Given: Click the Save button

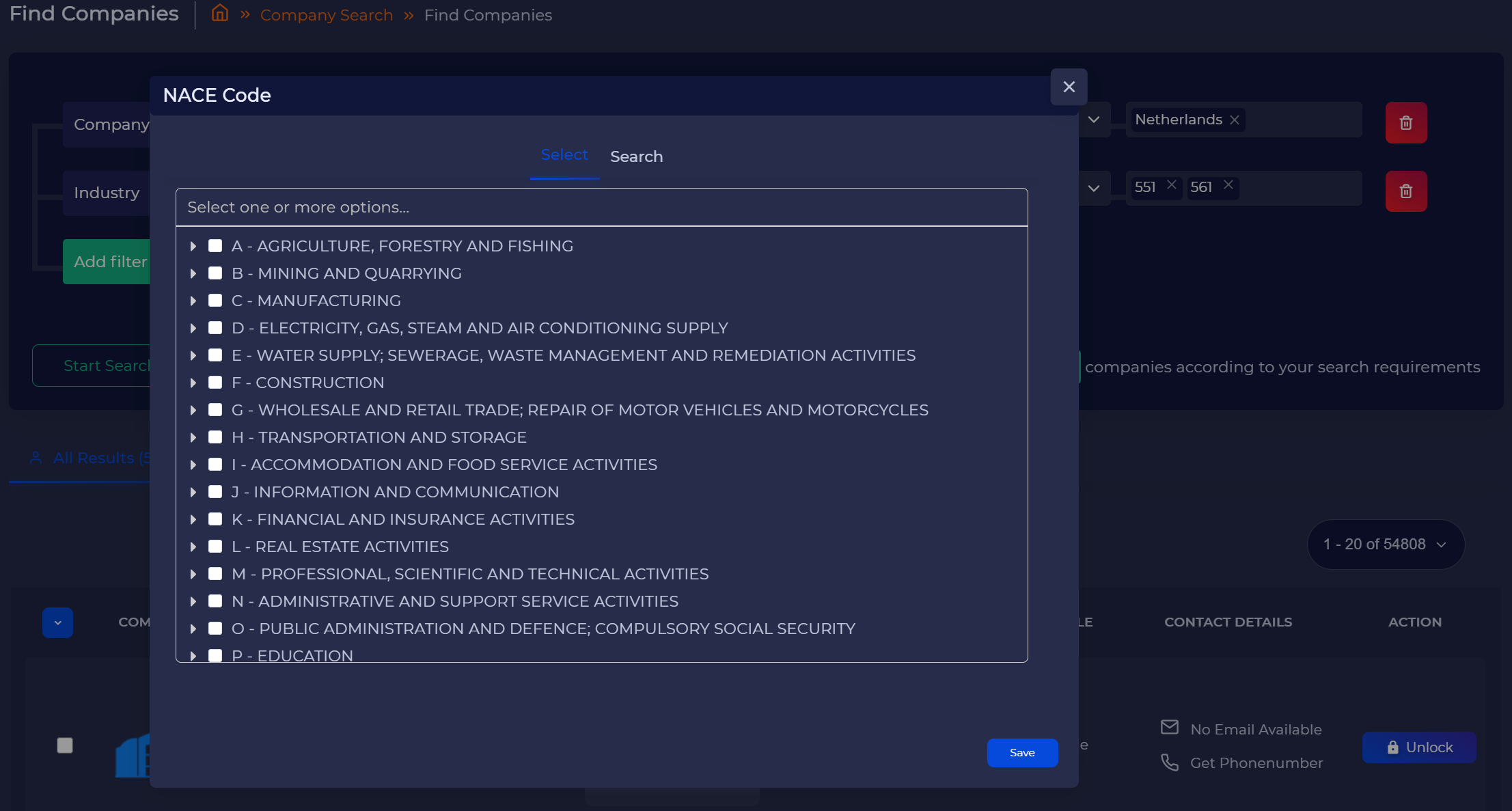Looking at the screenshot, I should coord(1022,752).
